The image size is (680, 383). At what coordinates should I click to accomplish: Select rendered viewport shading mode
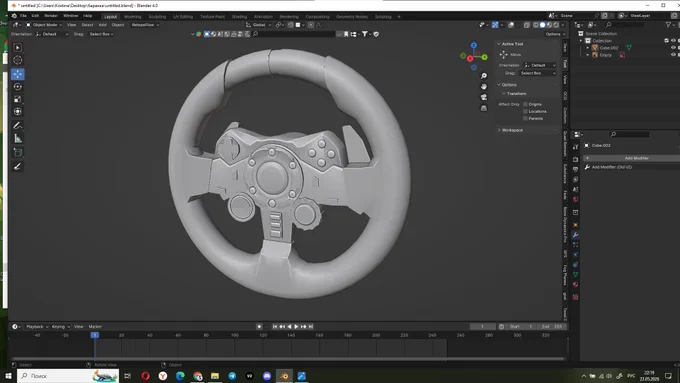556,25
